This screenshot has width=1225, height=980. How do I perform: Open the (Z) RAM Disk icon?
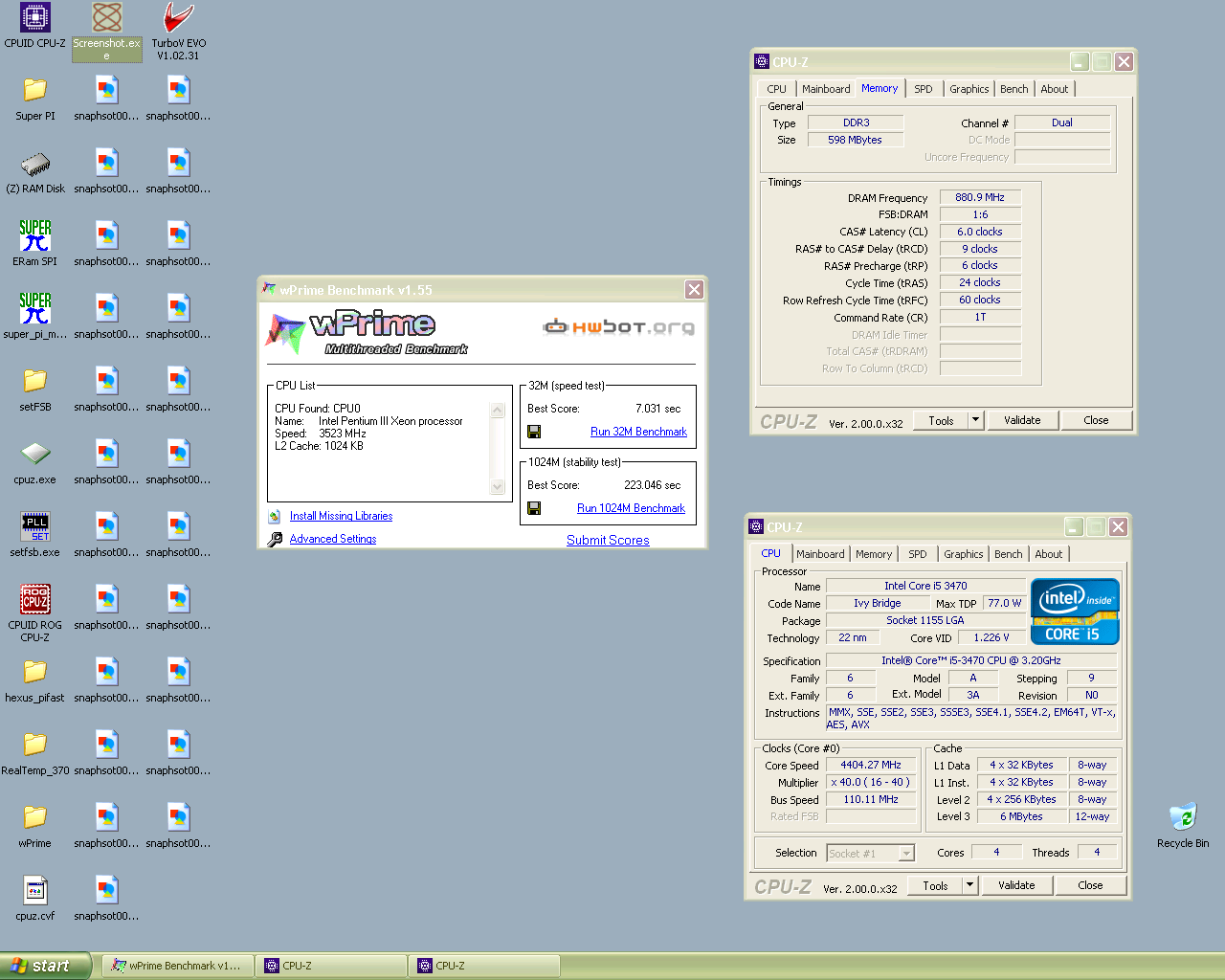point(35,171)
